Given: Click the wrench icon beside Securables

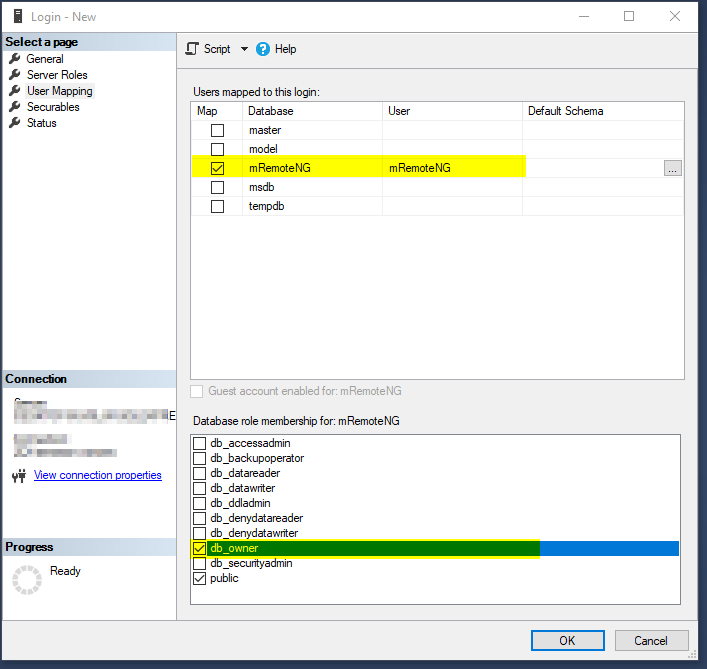Looking at the screenshot, I should [15, 106].
